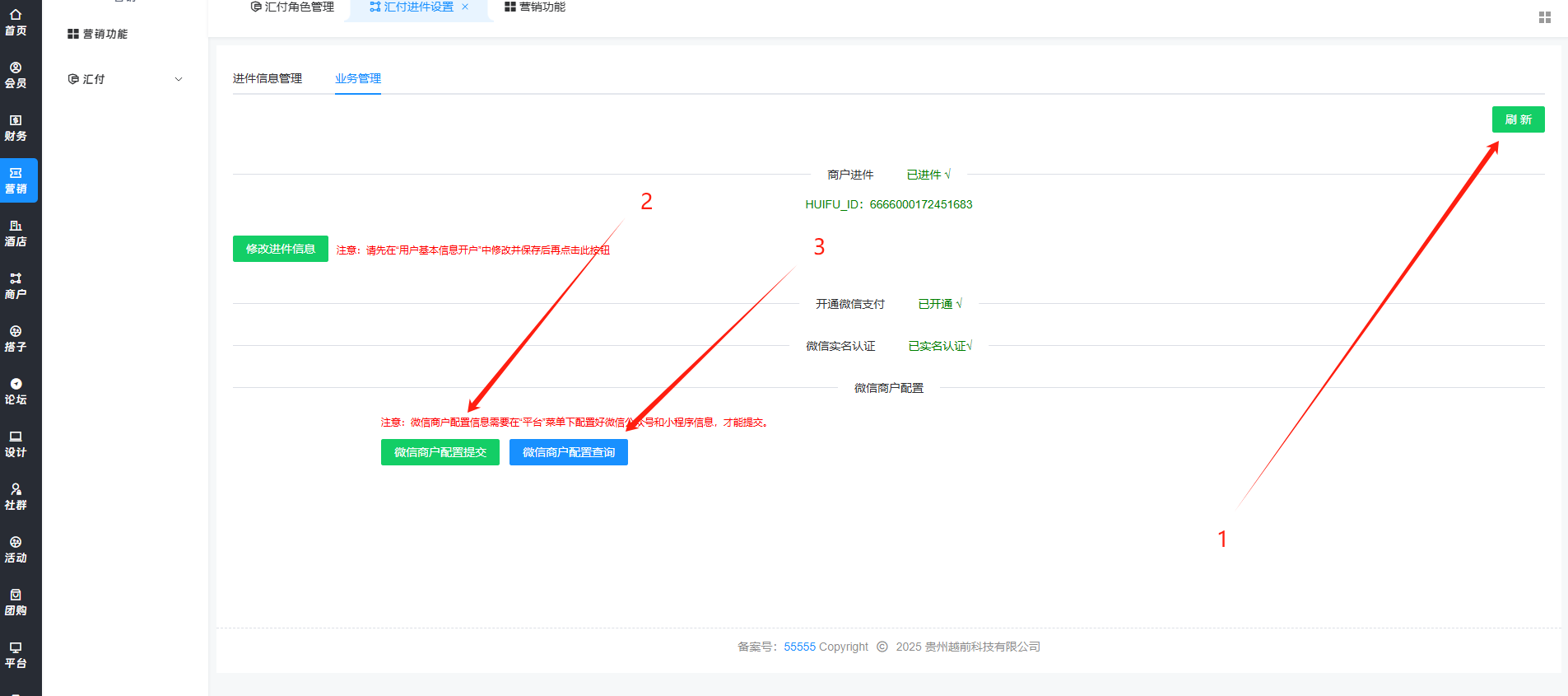Close the 汇付进件设置 tab
The height and width of the screenshot is (696, 1568).
coord(465,7)
